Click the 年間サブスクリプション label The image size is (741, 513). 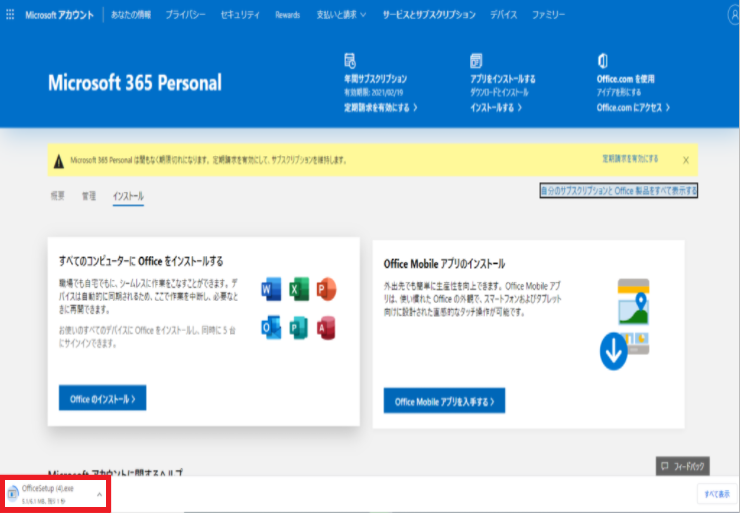click(375, 79)
